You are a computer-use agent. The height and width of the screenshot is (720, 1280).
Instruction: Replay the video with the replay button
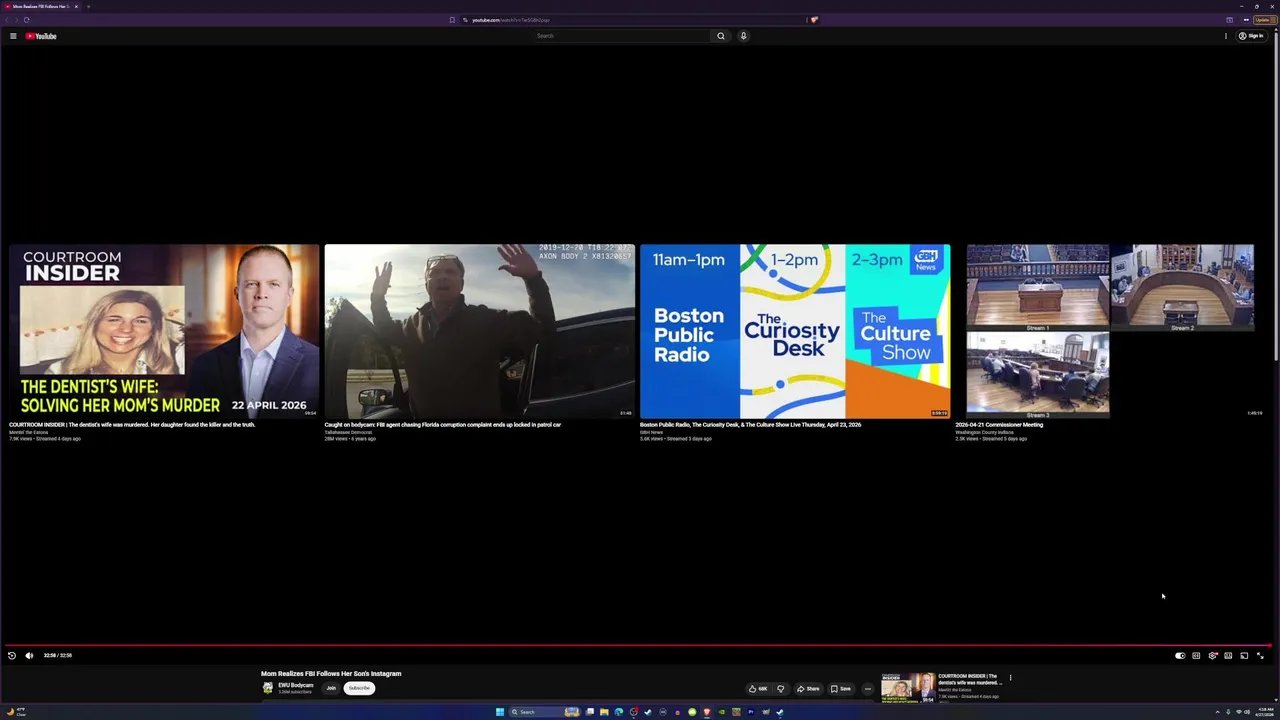coord(12,656)
